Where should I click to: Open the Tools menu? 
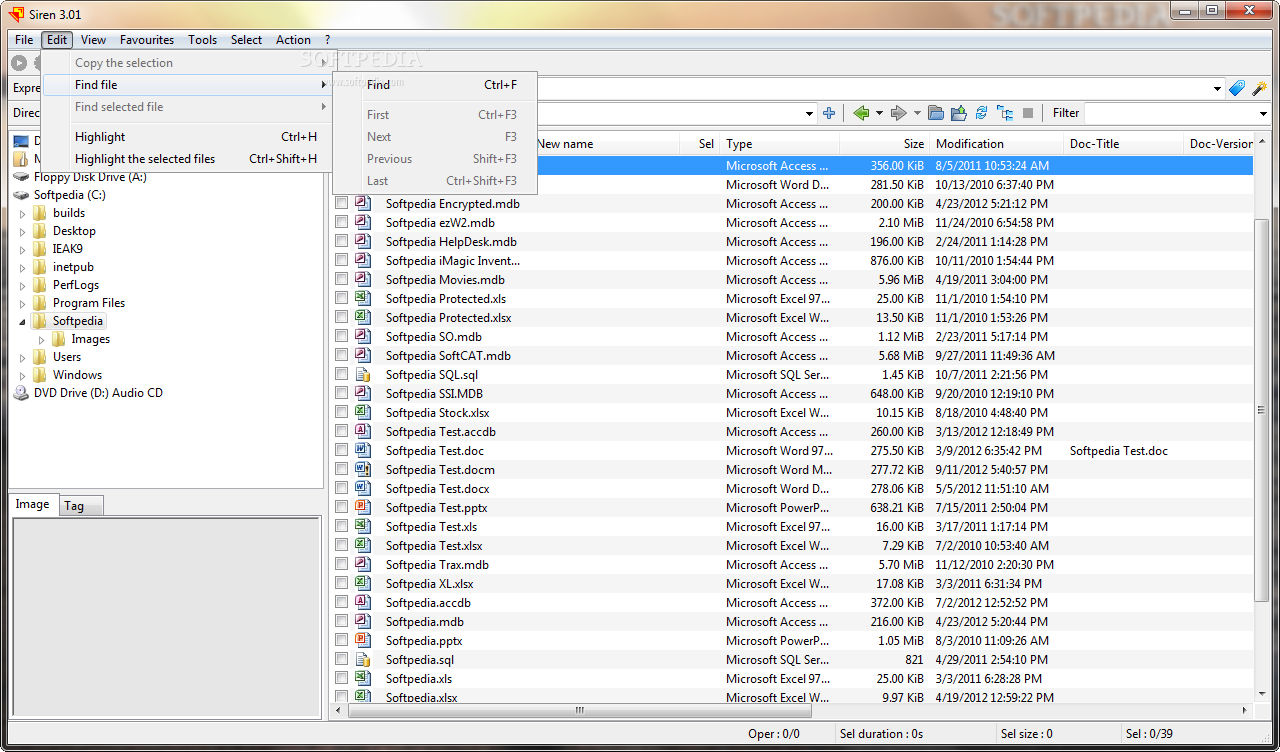202,40
